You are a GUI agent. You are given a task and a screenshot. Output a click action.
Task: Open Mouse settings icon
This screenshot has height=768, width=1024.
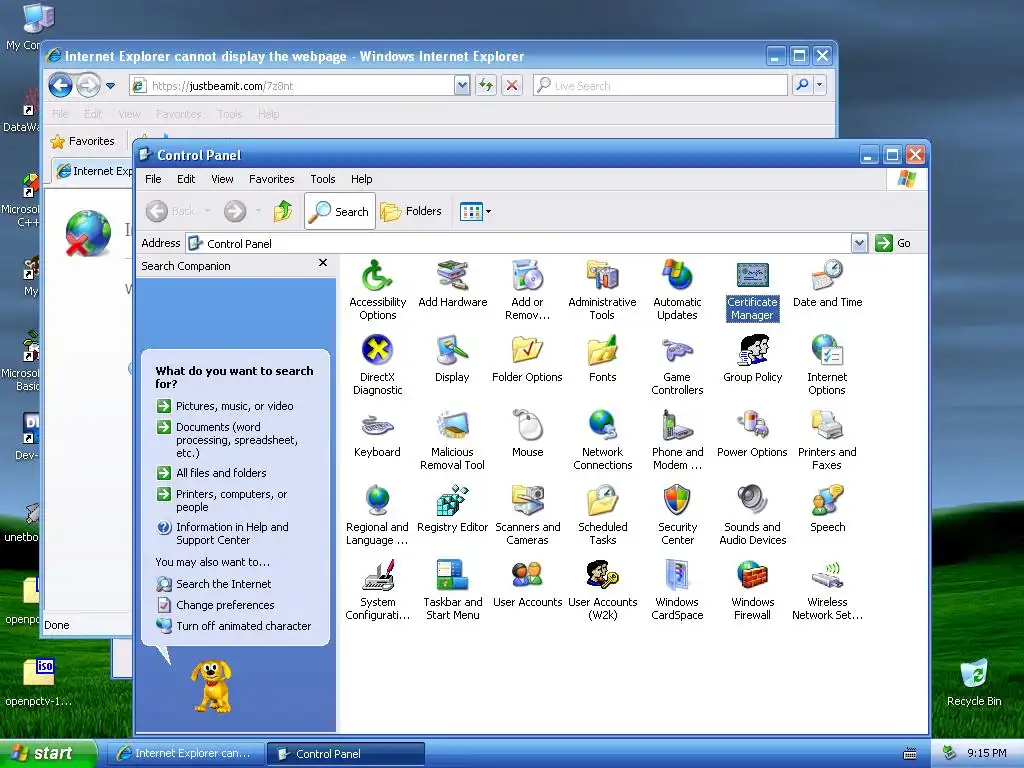pyautogui.click(x=528, y=434)
